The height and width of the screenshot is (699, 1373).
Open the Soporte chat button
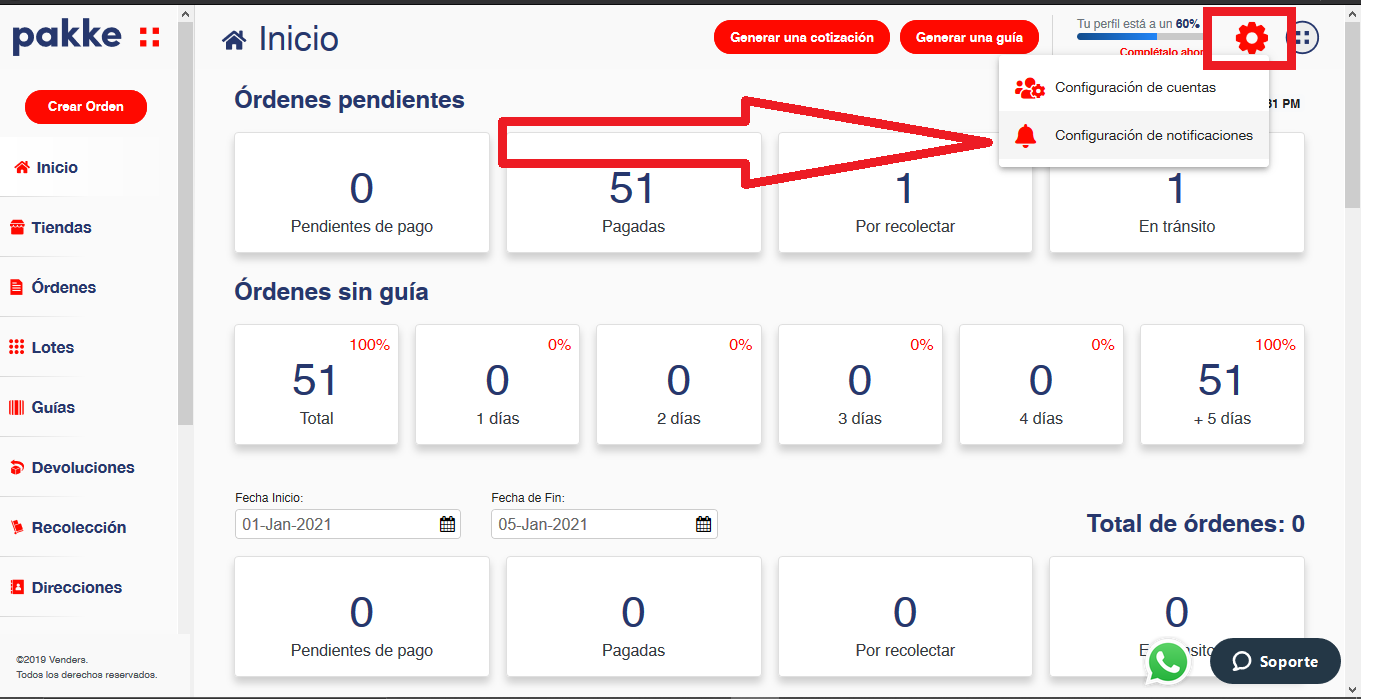(x=1274, y=661)
